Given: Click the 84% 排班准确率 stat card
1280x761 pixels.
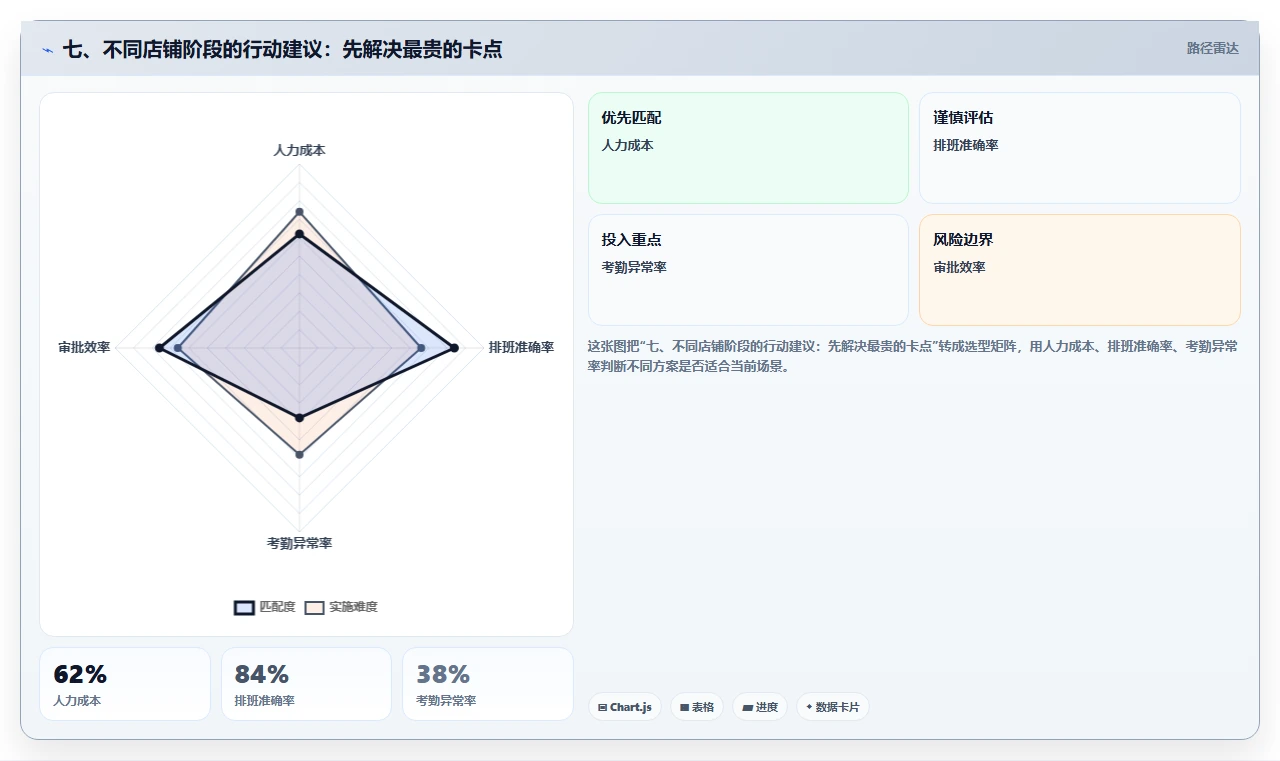Looking at the screenshot, I should tap(306, 684).
